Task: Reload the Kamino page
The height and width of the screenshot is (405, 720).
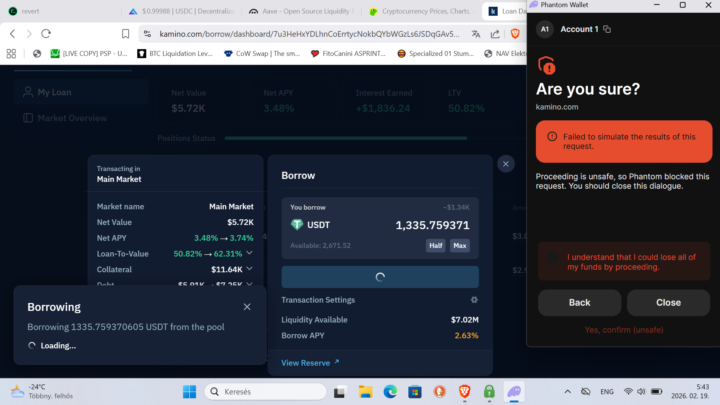Action: 46,34
